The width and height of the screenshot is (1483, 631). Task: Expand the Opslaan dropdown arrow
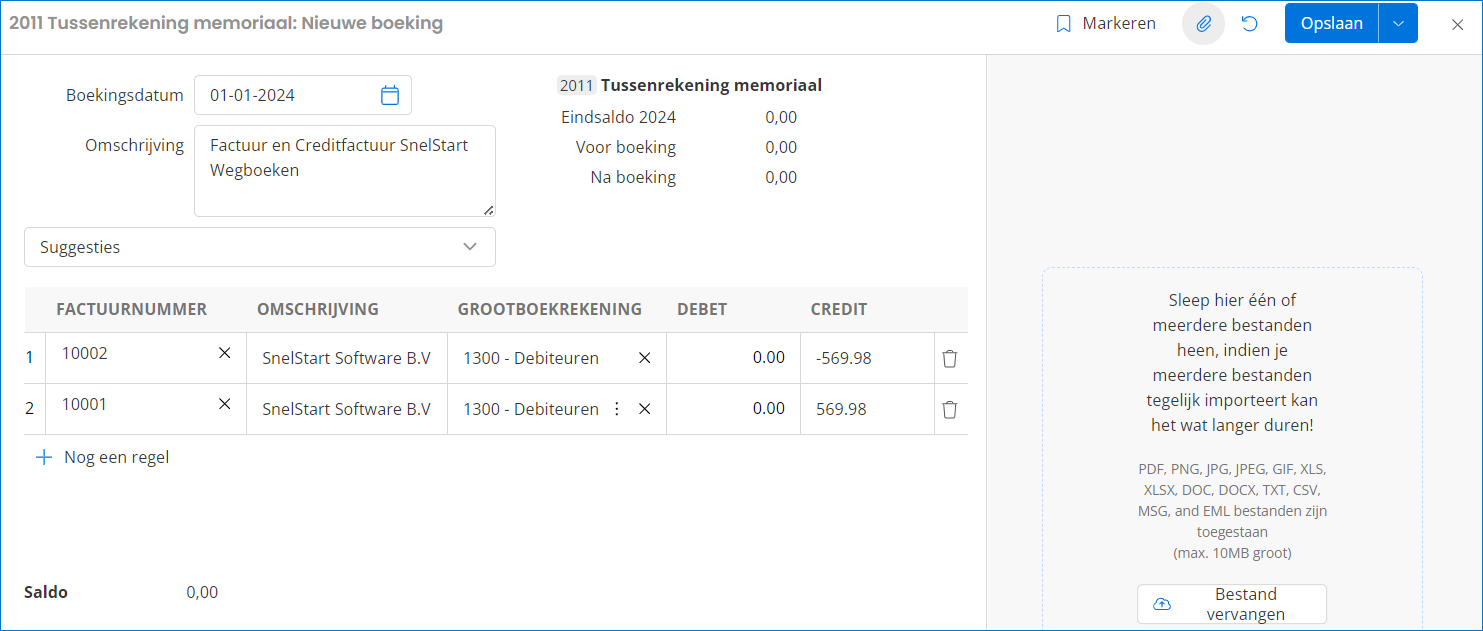[x=1398, y=24]
